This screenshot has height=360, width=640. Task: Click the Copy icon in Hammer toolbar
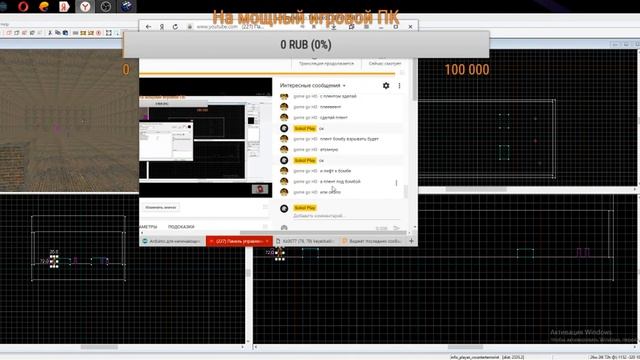58,33
